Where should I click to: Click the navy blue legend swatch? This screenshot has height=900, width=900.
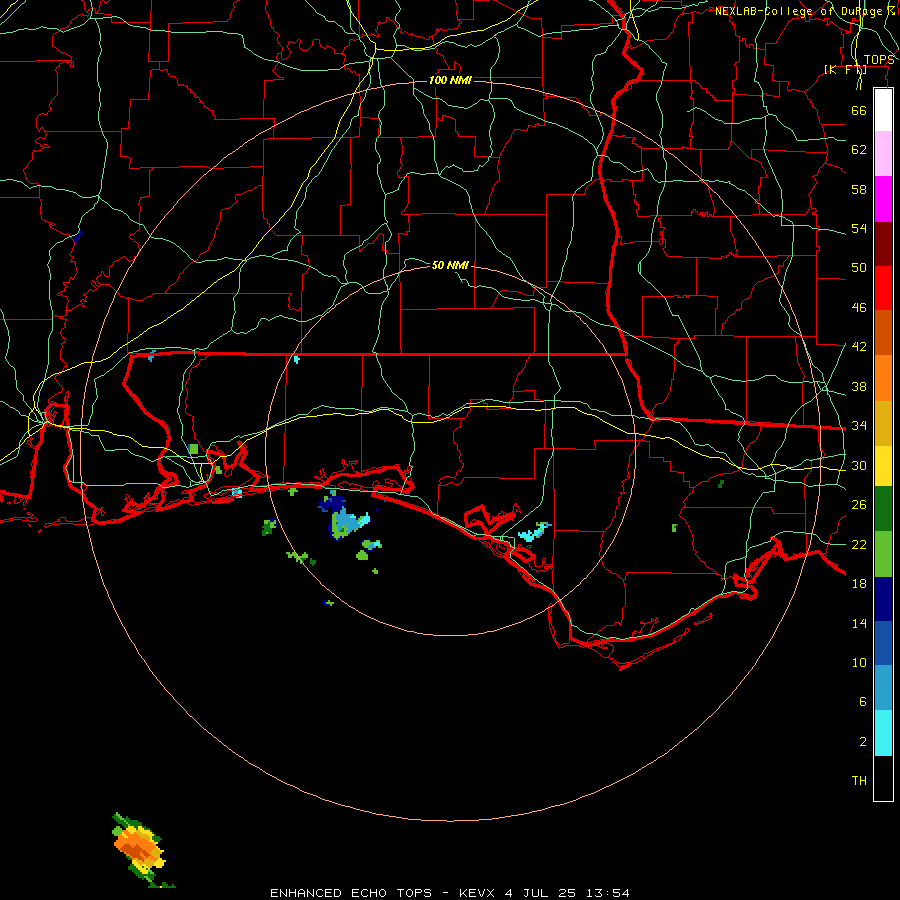click(x=883, y=599)
